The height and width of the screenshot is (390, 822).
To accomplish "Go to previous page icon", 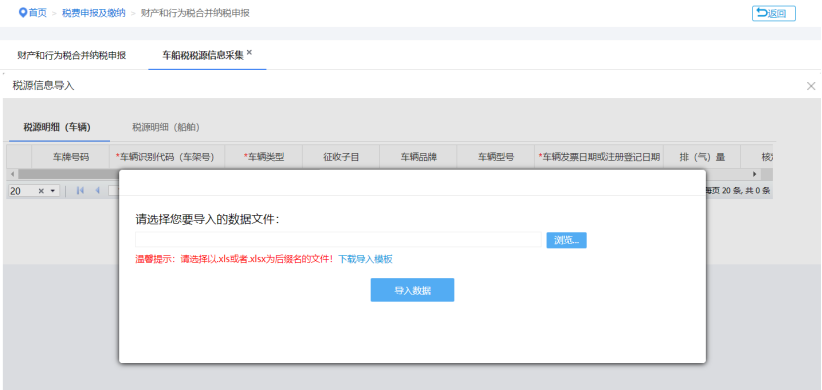I will [98, 191].
